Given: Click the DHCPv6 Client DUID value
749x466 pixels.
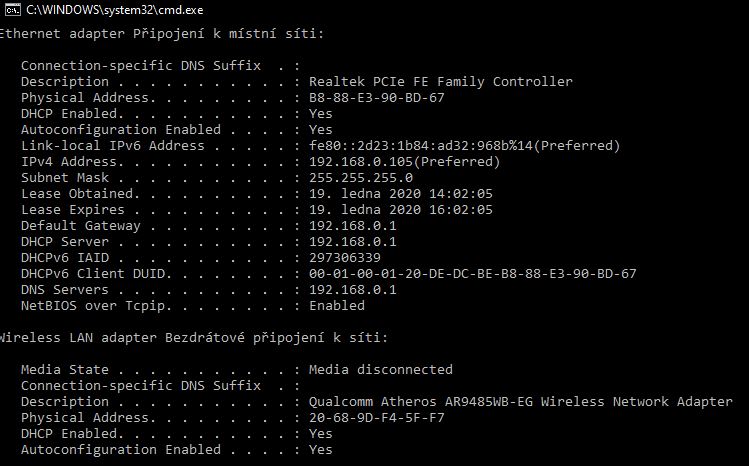Looking at the screenshot, I should 473,274.
